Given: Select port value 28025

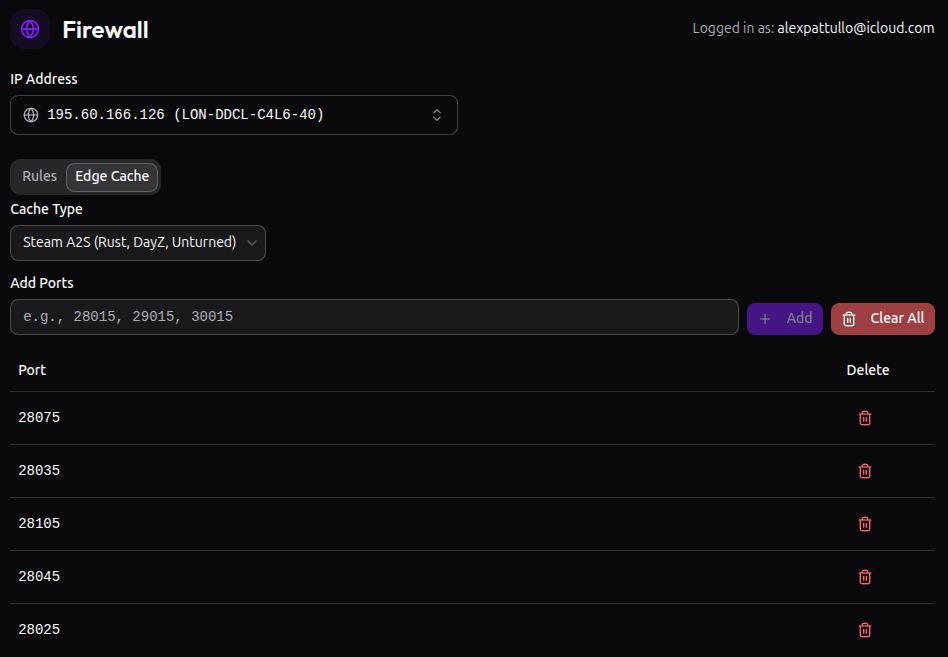Looking at the screenshot, I should point(39,630).
